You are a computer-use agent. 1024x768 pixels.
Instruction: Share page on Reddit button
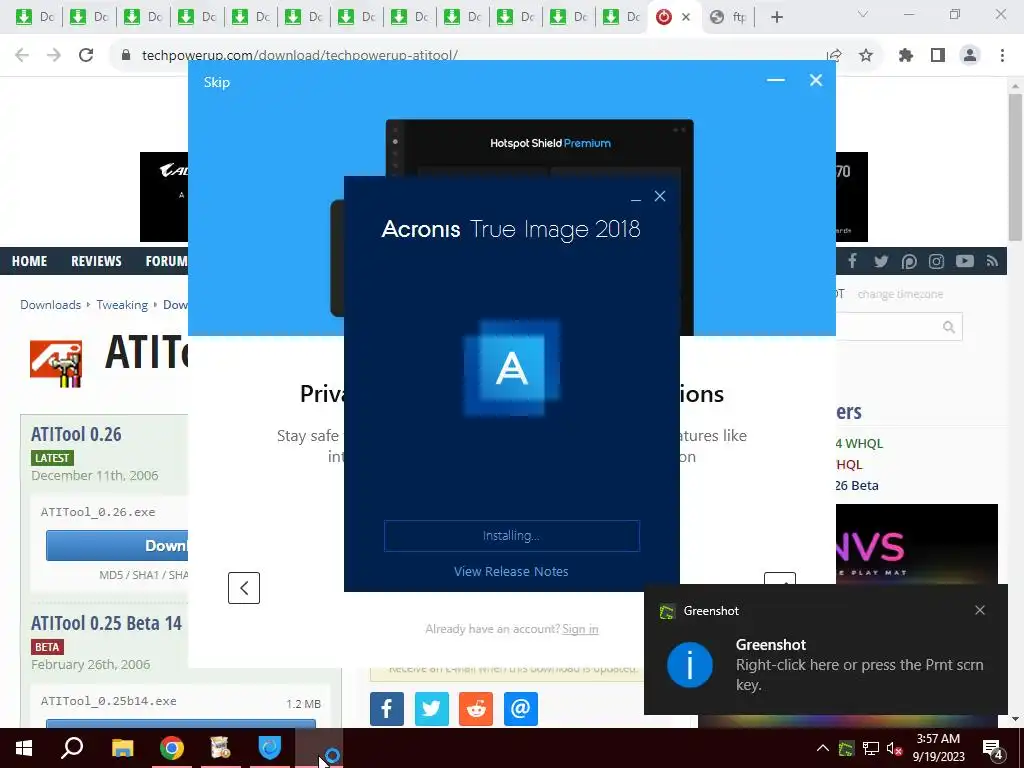point(476,709)
